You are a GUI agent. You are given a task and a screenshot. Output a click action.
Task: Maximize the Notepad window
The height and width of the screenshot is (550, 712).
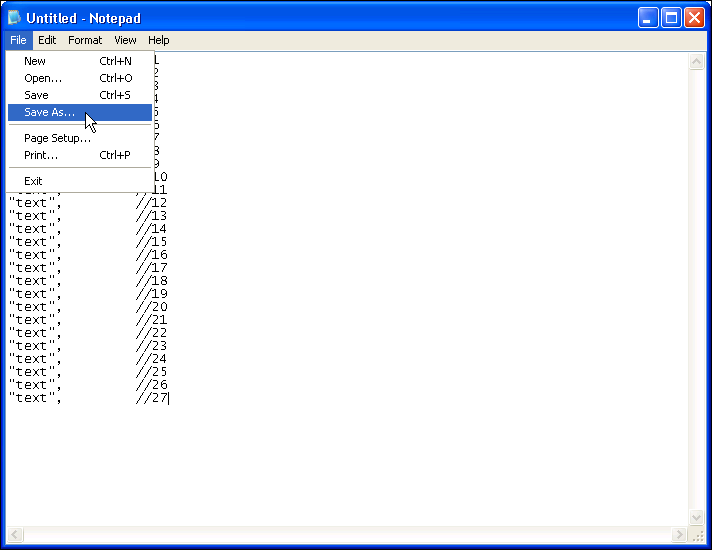point(671,18)
